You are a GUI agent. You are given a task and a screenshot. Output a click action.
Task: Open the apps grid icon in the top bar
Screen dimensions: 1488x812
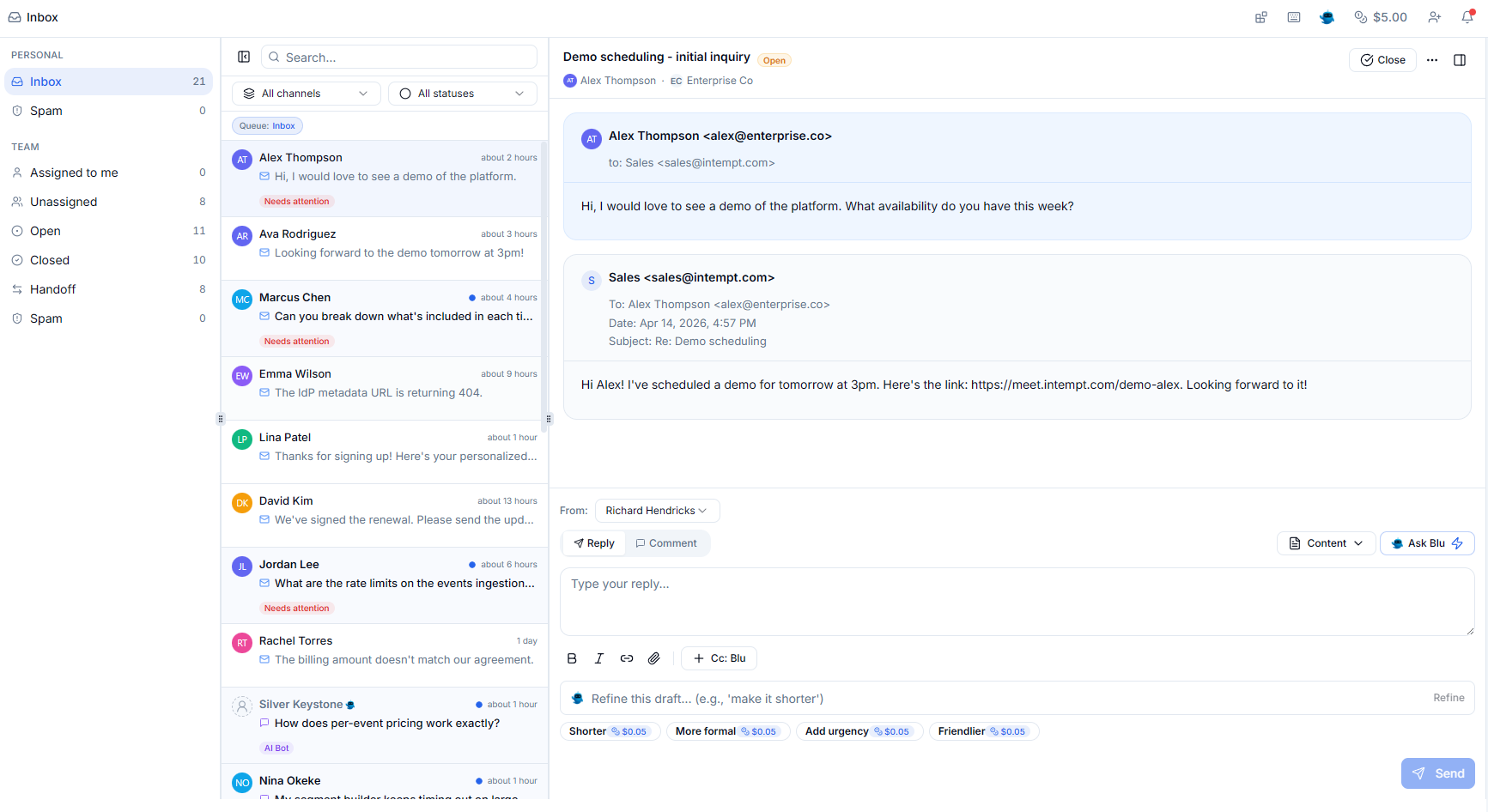coord(1260,16)
